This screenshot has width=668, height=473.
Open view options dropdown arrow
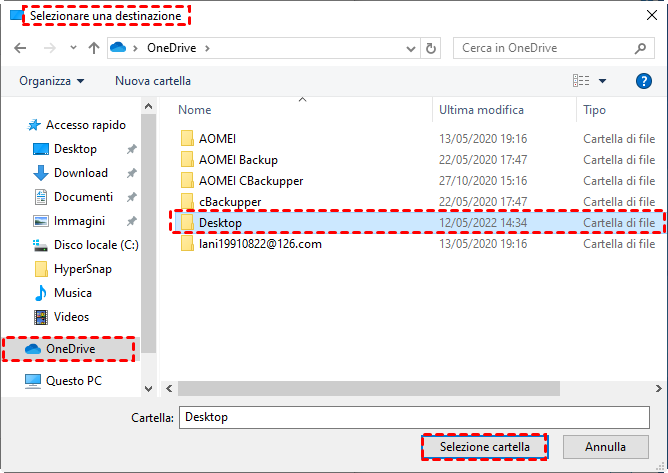click(602, 81)
